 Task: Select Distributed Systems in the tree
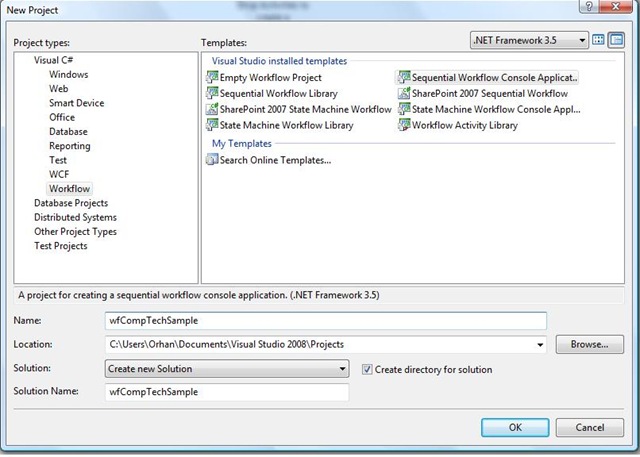pyautogui.click(x=76, y=217)
